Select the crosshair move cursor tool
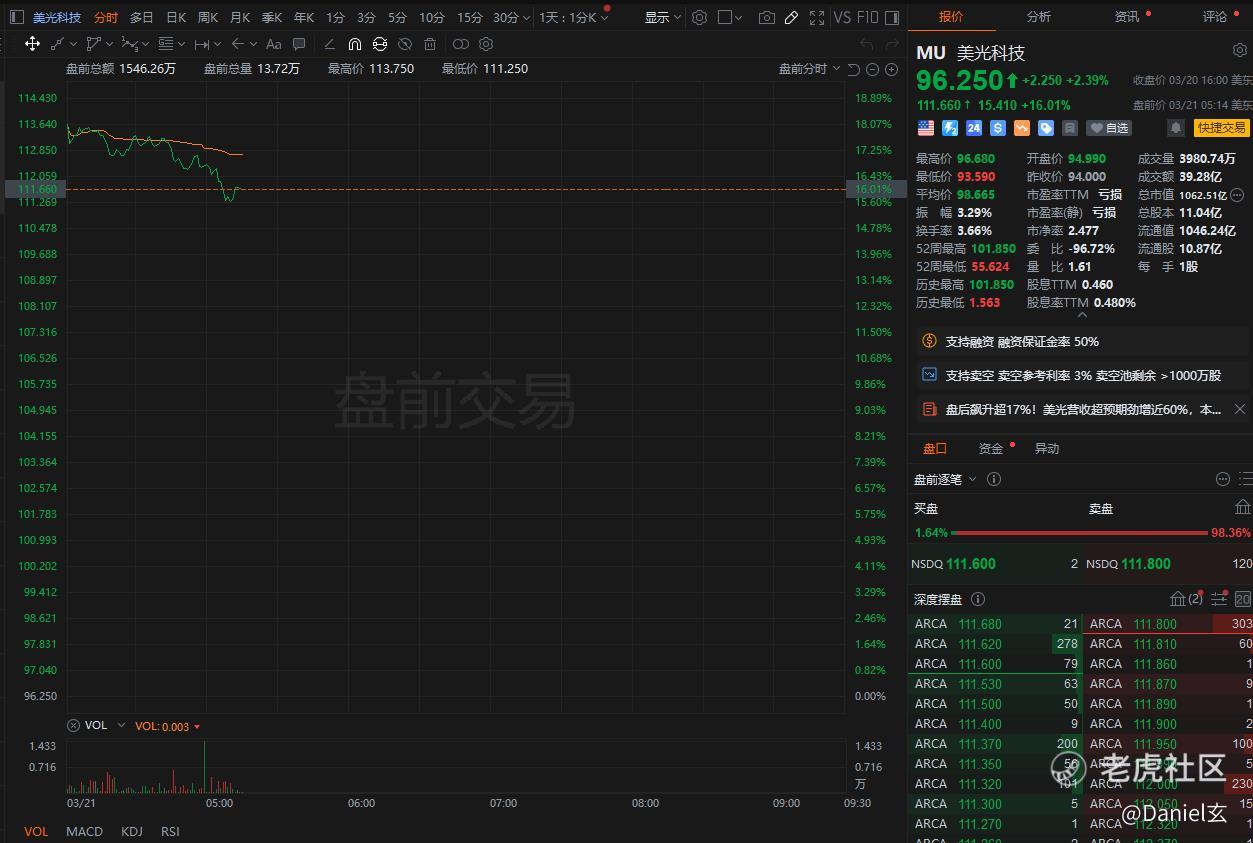Image resolution: width=1253 pixels, height=843 pixels. point(32,44)
